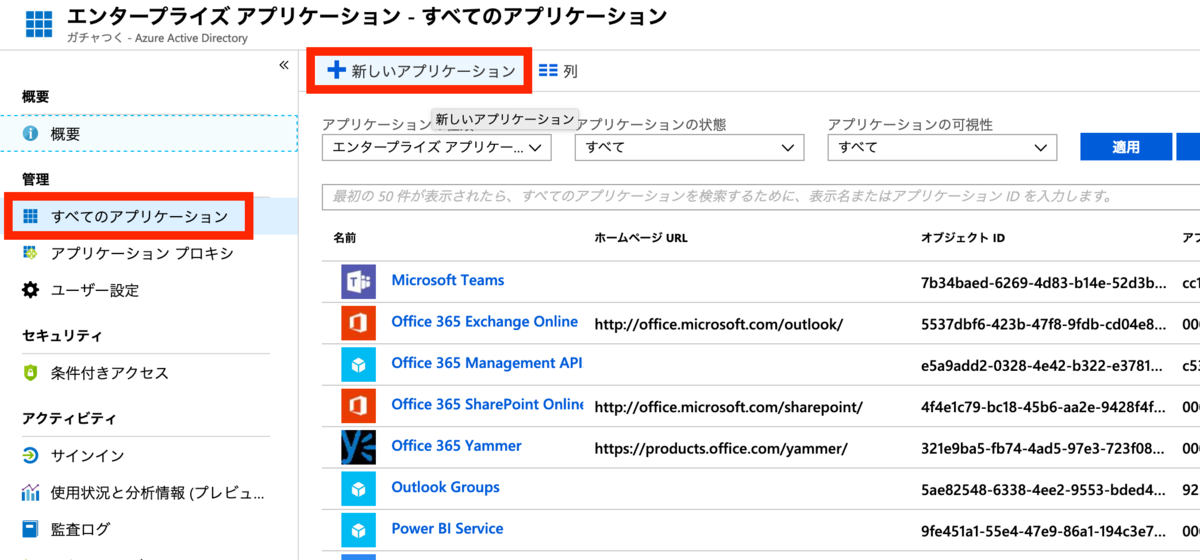Open Office 365 Management API link
This screenshot has width=1200, height=560.
tap(486, 363)
